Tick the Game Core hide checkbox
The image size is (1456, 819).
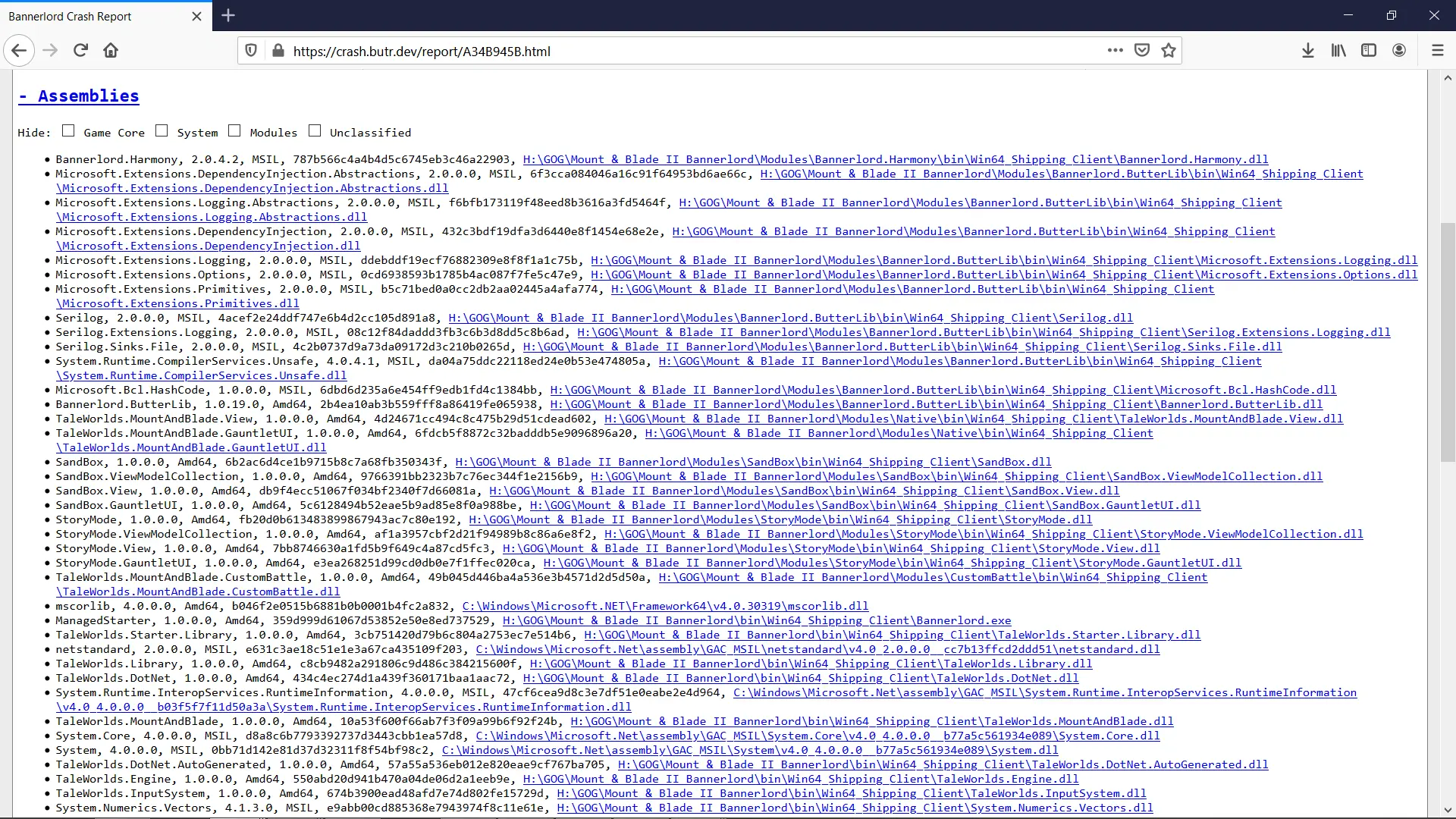coord(68,131)
